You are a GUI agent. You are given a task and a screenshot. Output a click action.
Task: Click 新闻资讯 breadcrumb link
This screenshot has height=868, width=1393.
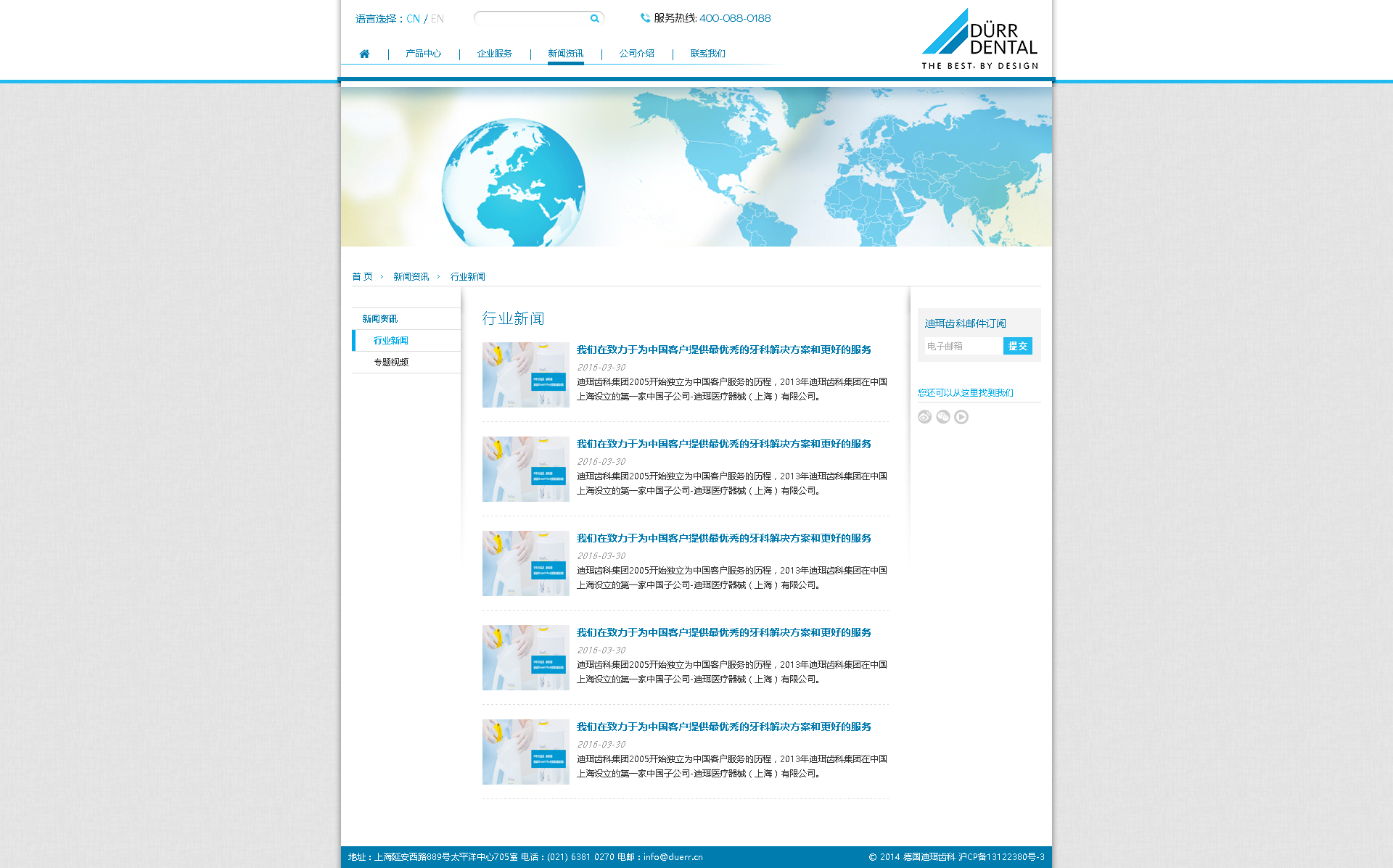click(x=411, y=277)
